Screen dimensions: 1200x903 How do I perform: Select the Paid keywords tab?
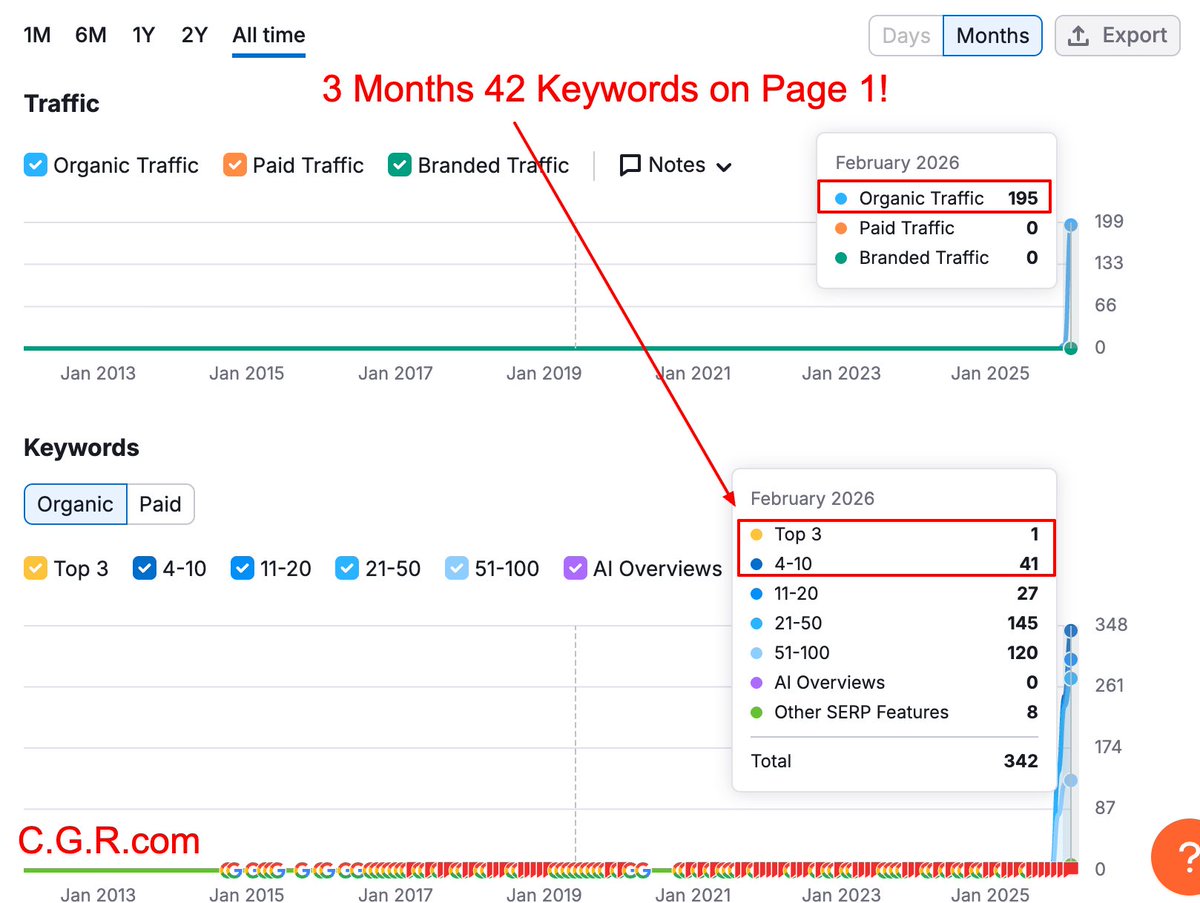click(x=160, y=504)
